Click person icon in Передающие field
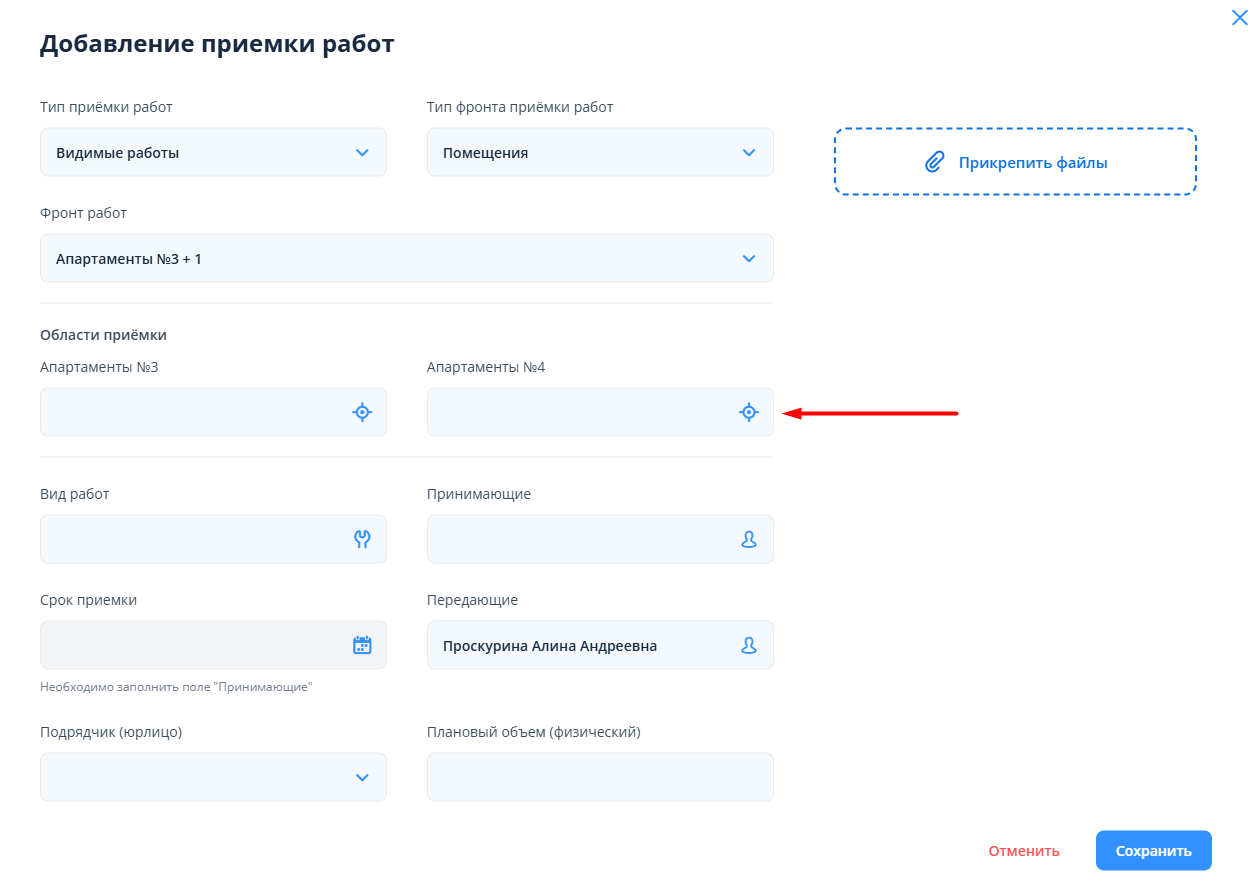This screenshot has width=1253, height=890. click(x=748, y=645)
